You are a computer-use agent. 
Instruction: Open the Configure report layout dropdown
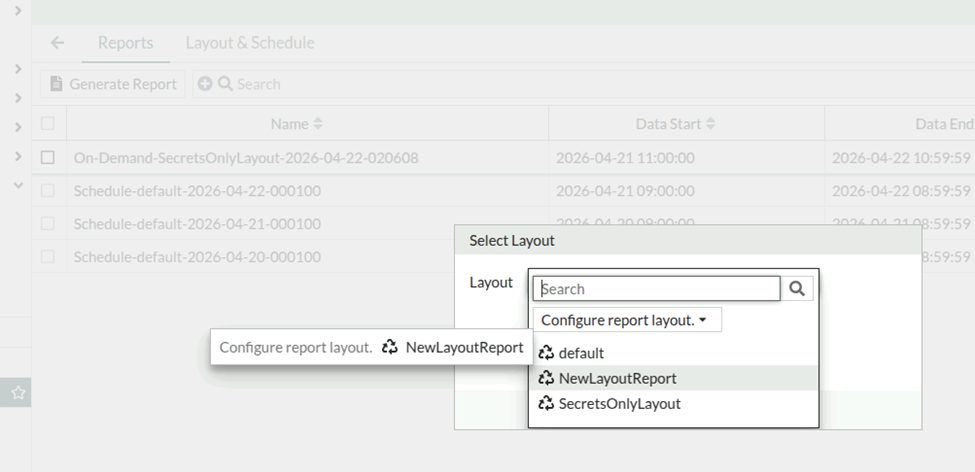pyautogui.click(x=627, y=320)
